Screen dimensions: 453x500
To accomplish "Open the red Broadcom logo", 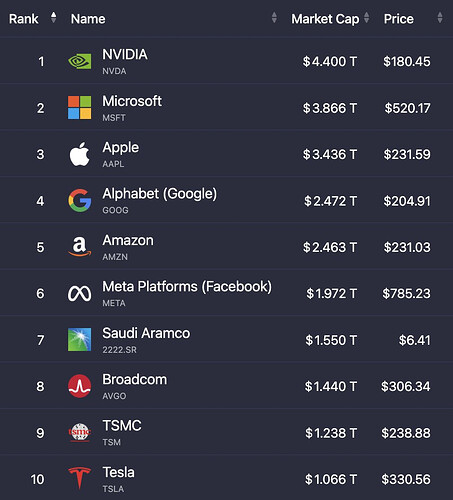I will [x=79, y=386].
